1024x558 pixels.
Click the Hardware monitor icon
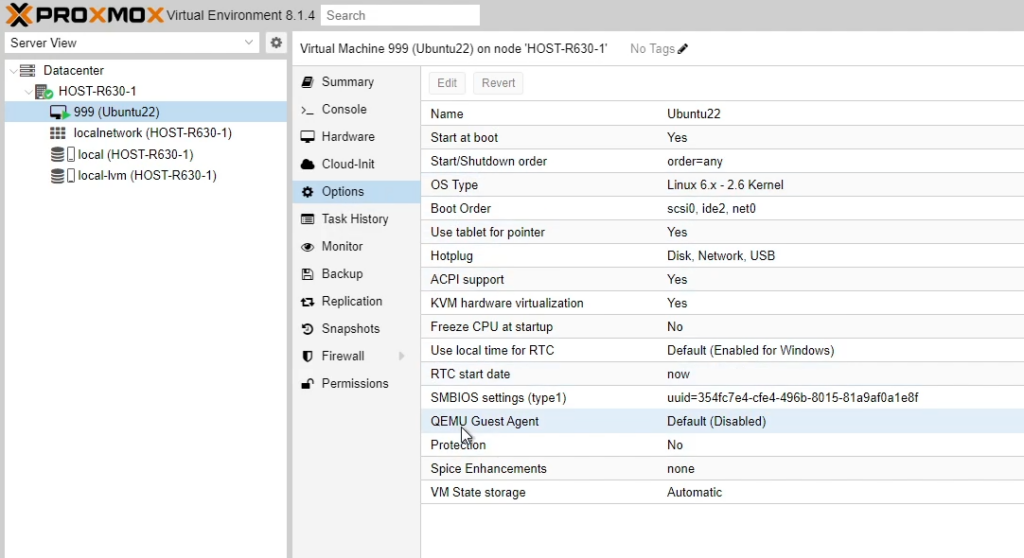(307, 137)
